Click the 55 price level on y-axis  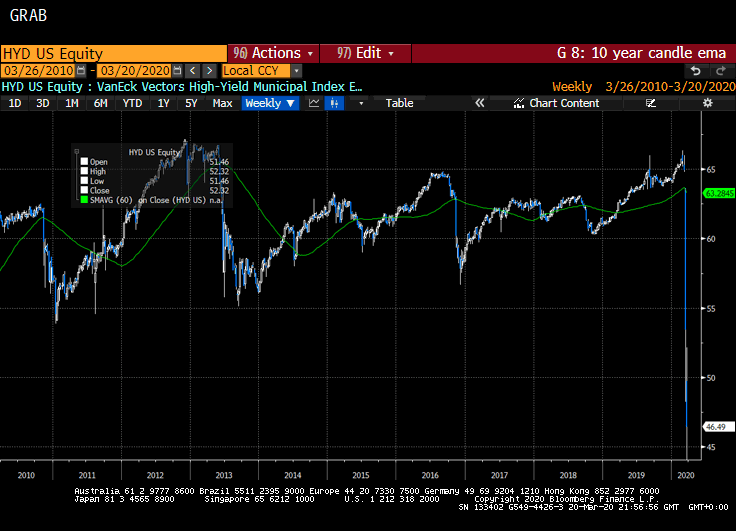pyautogui.click(x=711, y=308)
